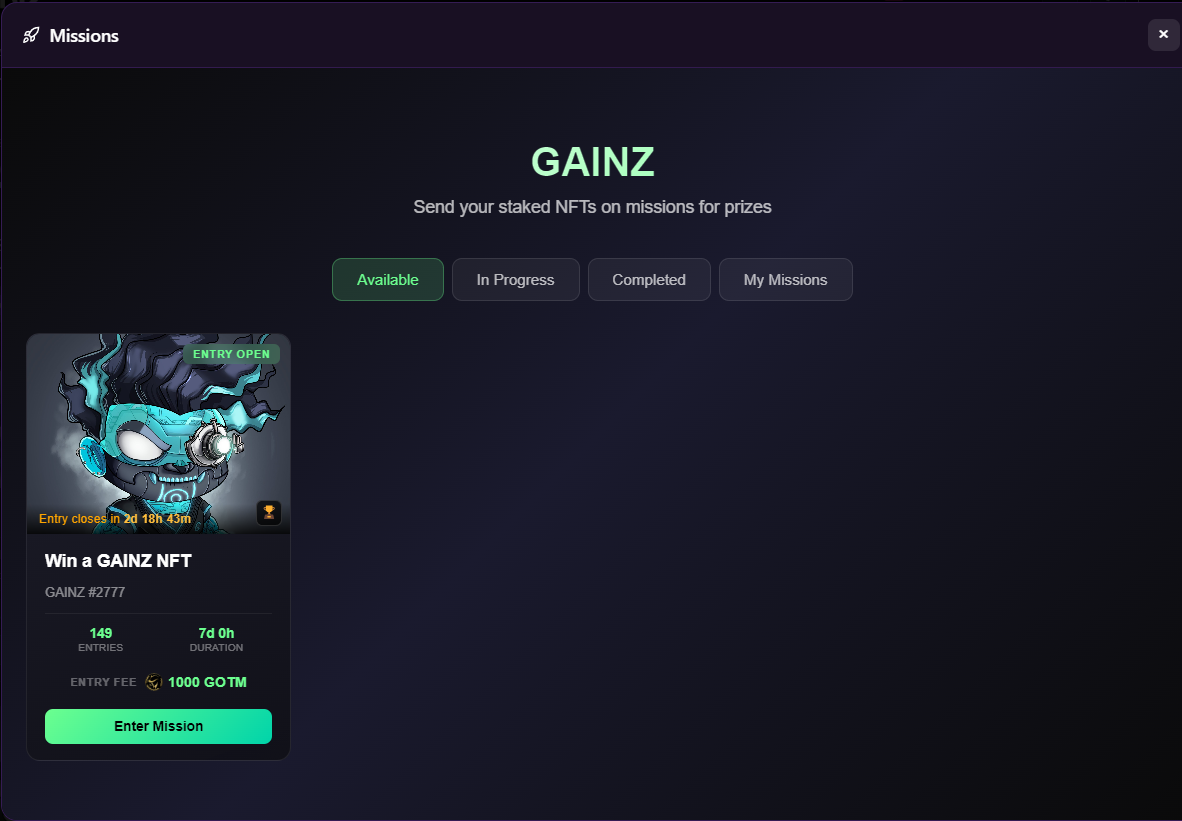Switch to the In Progress tab
This screenshot has height=821, width=1182.
coord(516,280)
